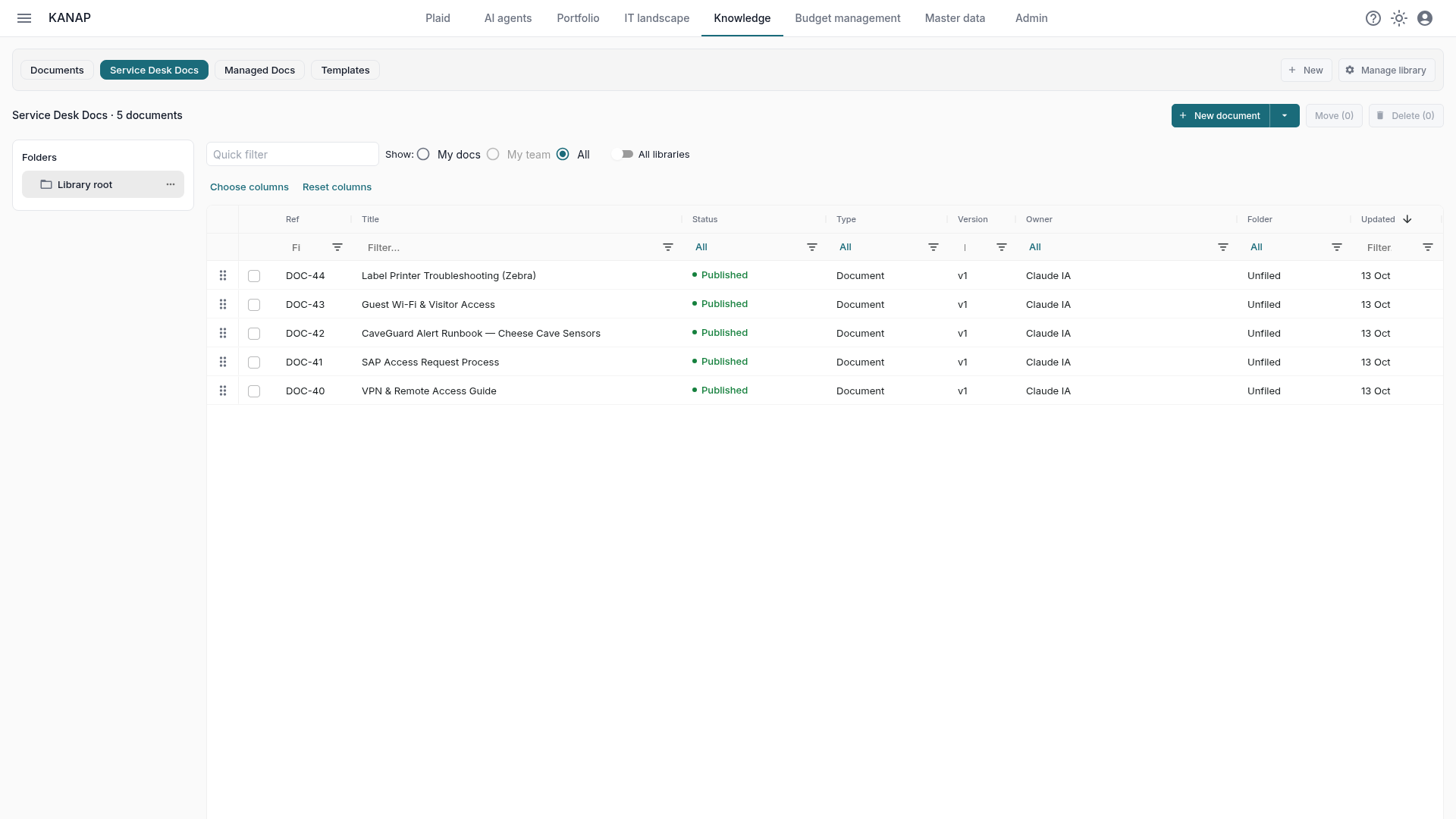The width and height of the screenshot is (1456, 819).
Task: Select the Library root folder
Action: pyautogui.click(x=103, y=184)
